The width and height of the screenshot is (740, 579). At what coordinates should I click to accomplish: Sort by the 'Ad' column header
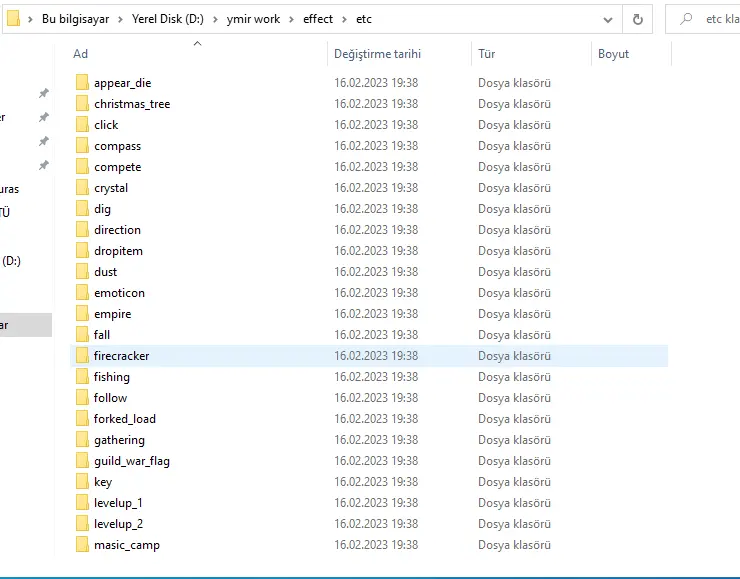coord(81,54)
